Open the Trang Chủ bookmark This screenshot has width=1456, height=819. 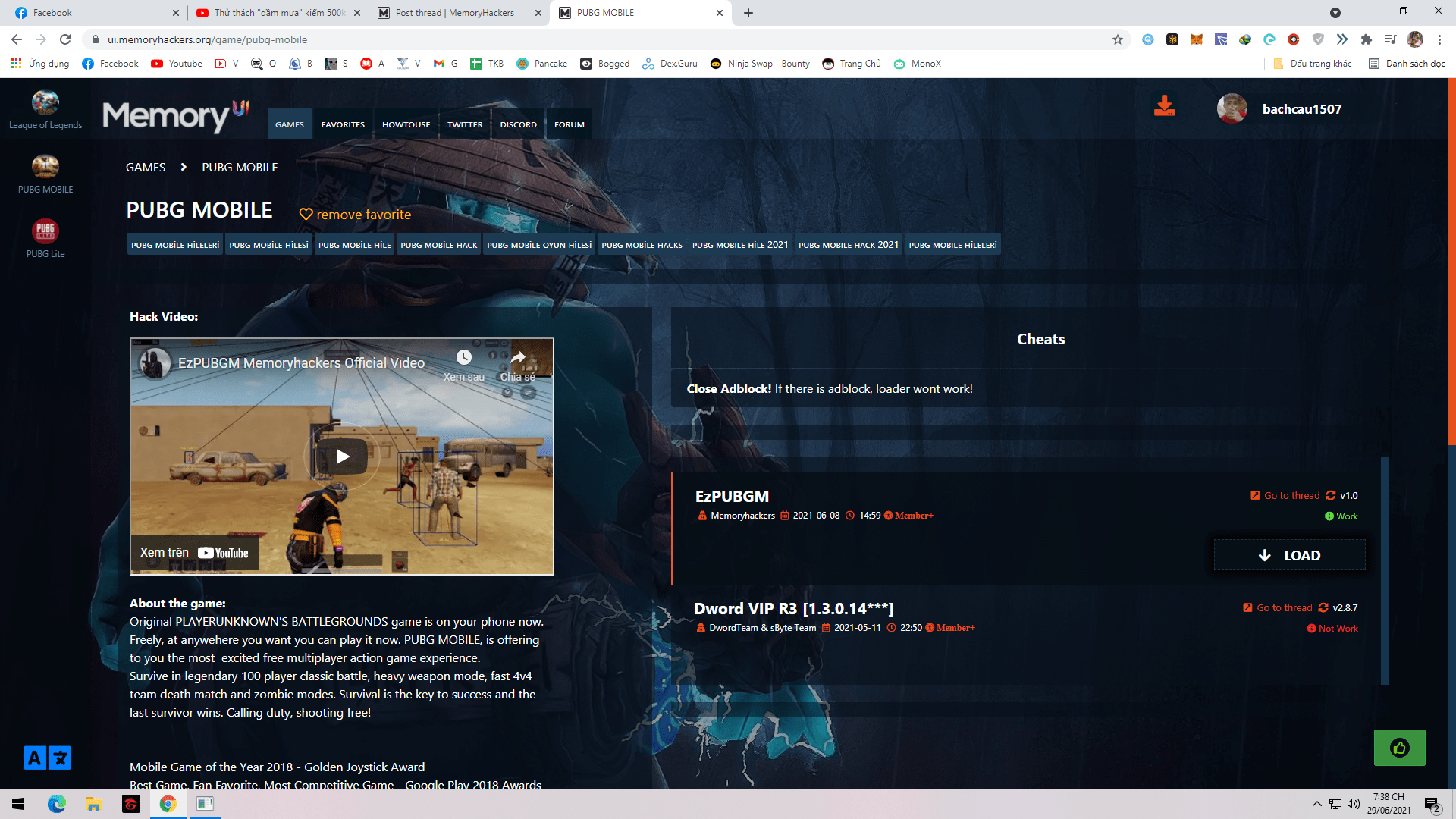(x=852, y=64)
